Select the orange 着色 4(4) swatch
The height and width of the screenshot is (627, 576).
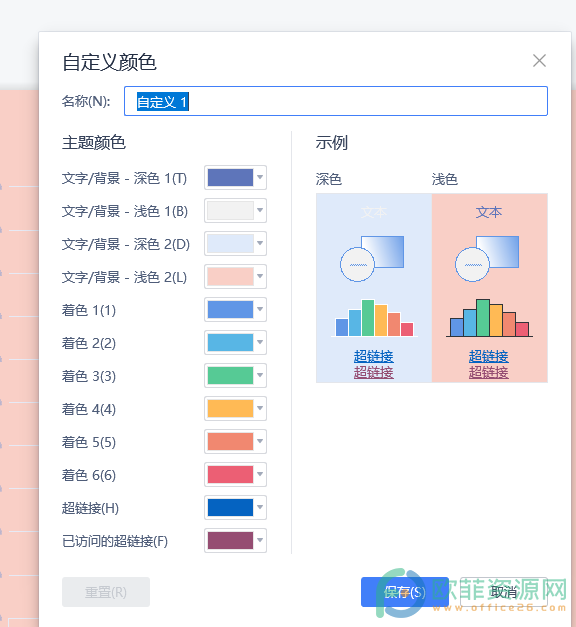click(230, 408)
